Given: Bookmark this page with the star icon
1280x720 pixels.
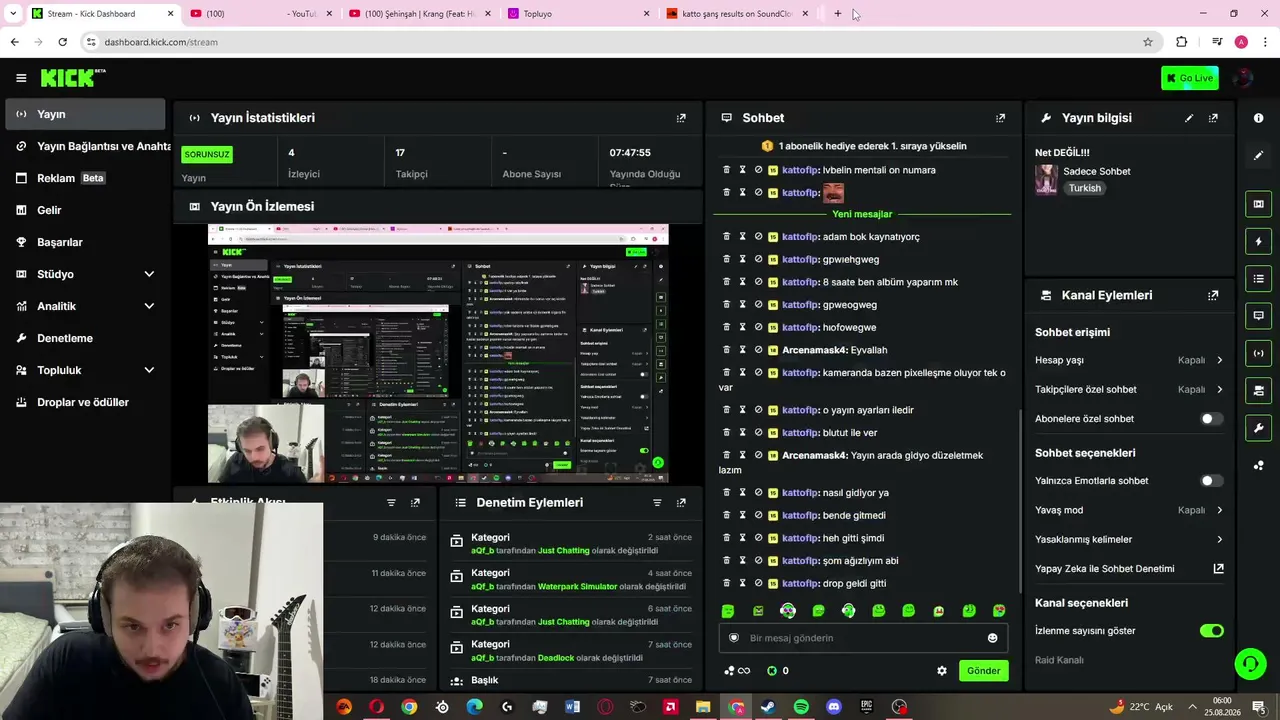Looking at the screenshot, I should (x=1147, y=42).
